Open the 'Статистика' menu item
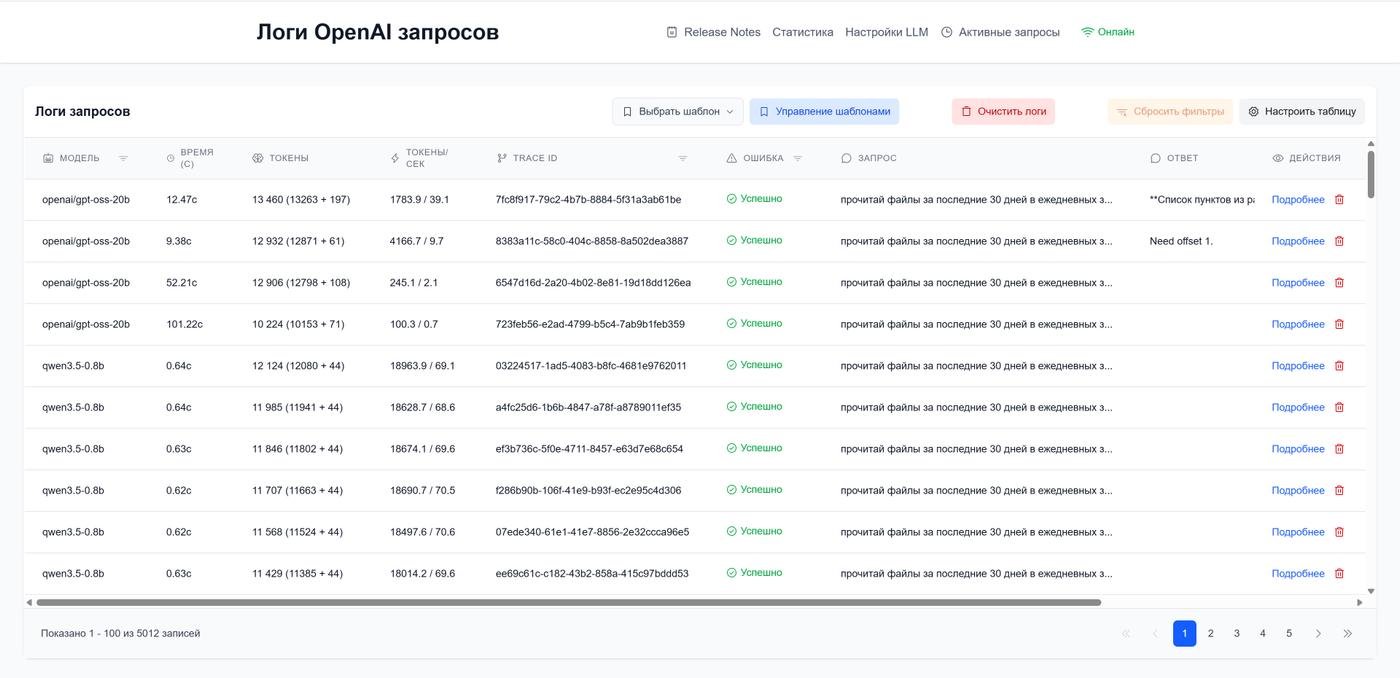The image size is (1400, 678). [802, 32]
